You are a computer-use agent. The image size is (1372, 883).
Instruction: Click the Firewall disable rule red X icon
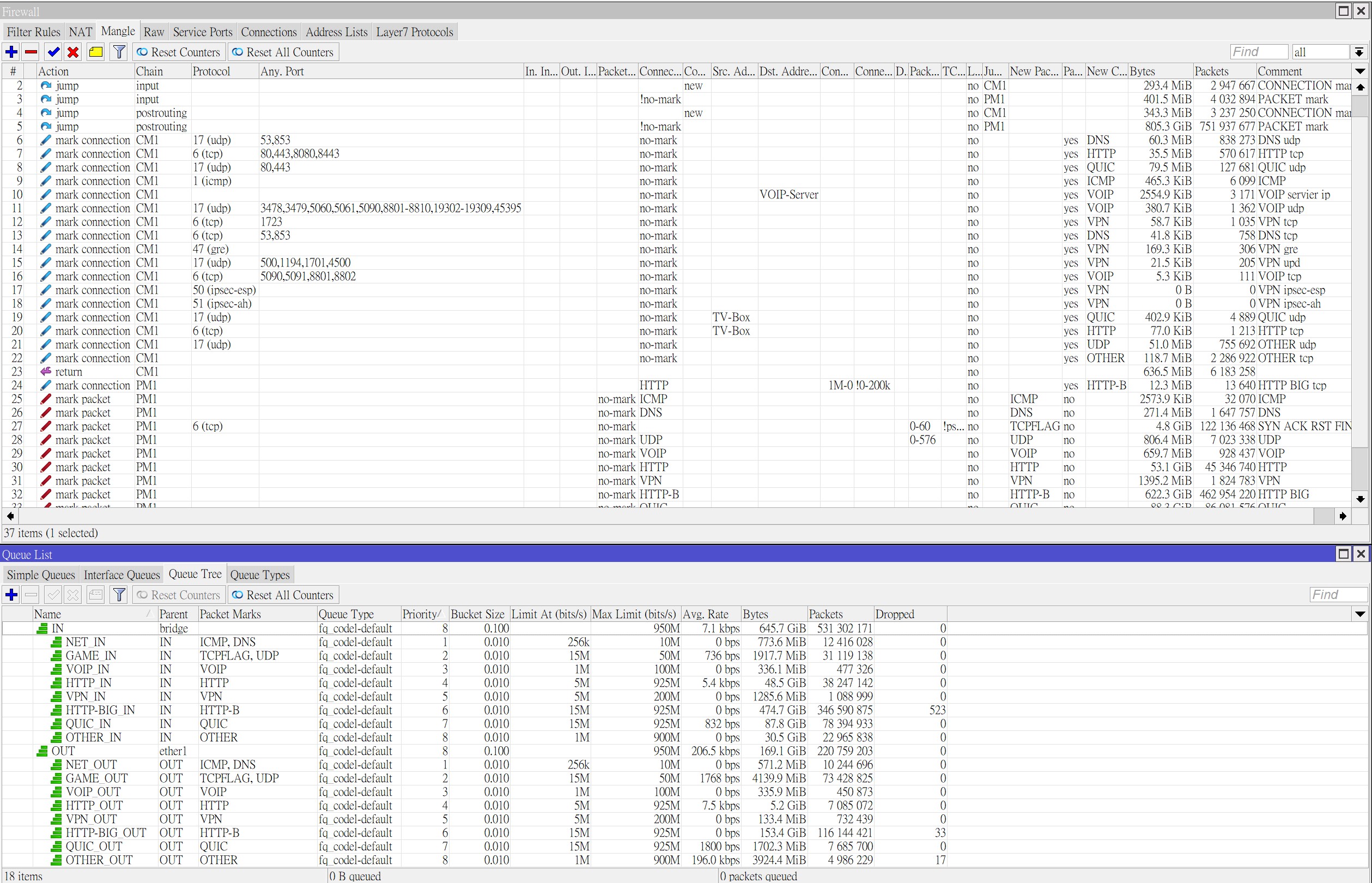[x=74, y=52]
